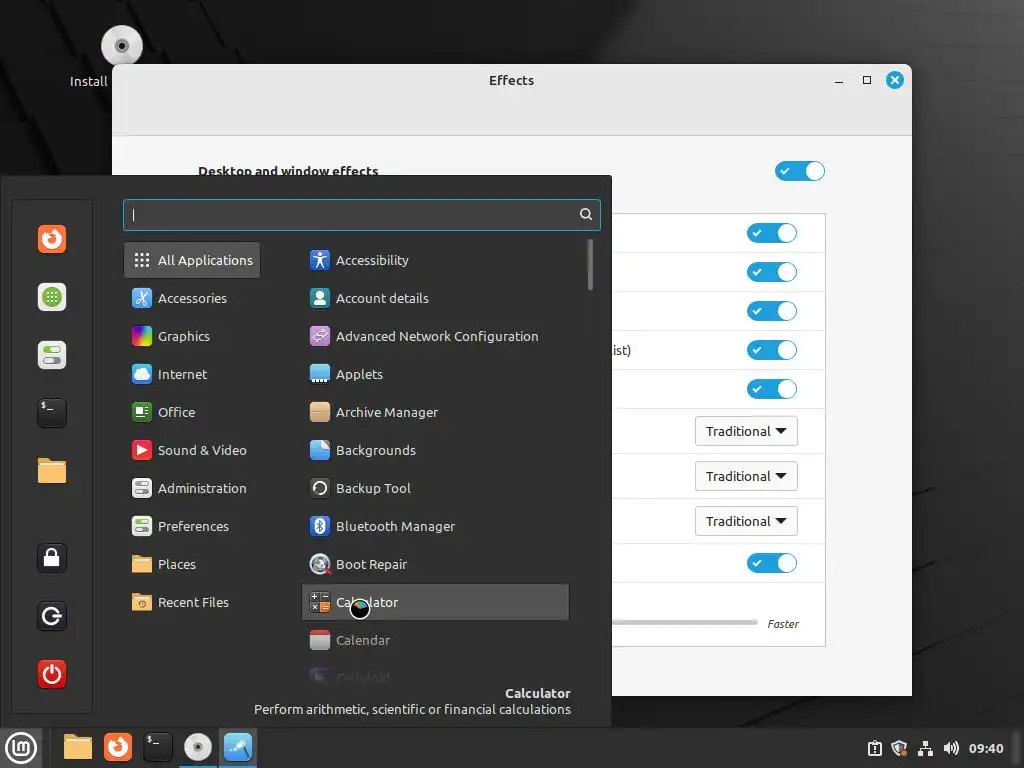Toggle switch in row ending 'ist)'
Screen dimensions: 1024x768
click(x=771, y=350)
